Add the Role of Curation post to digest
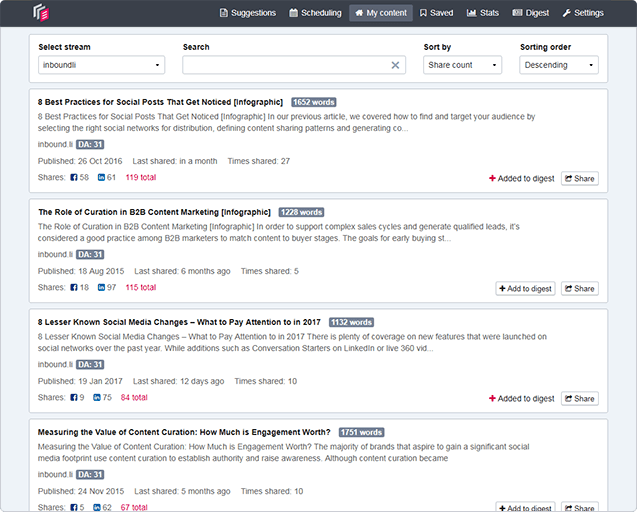 click(525, 289)
